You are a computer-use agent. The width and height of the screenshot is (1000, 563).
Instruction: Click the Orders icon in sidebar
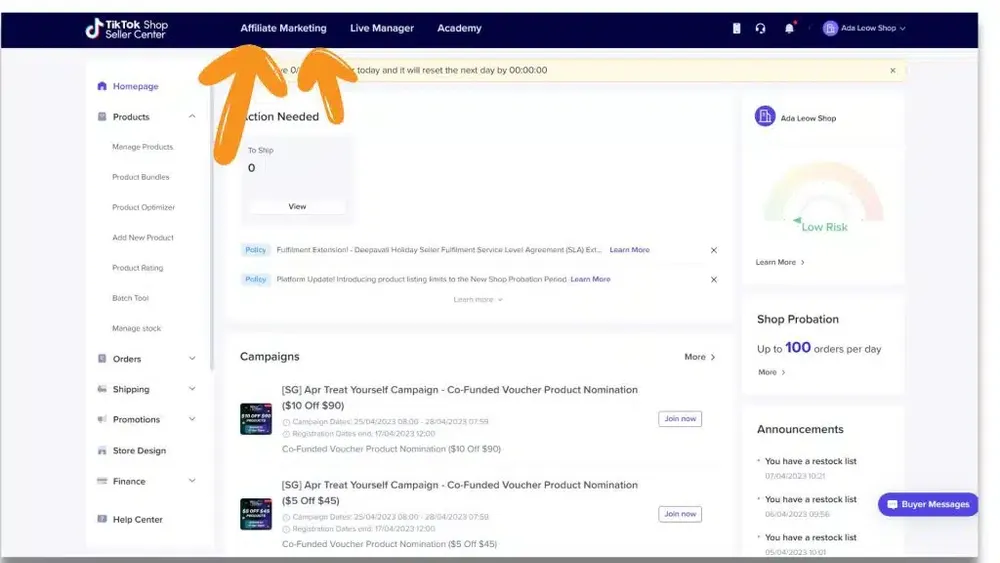click(x=102, y=359)
